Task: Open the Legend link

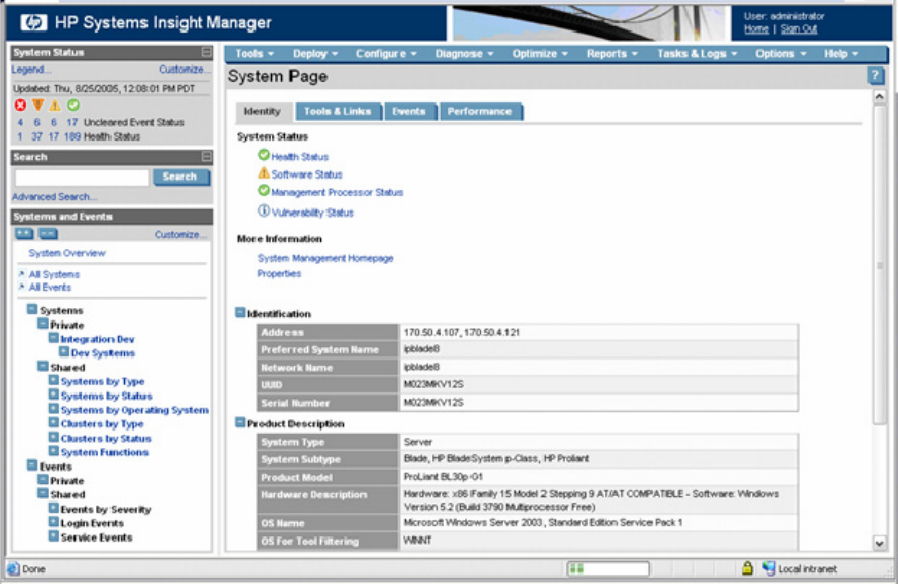Action: (x=31, y=69)
